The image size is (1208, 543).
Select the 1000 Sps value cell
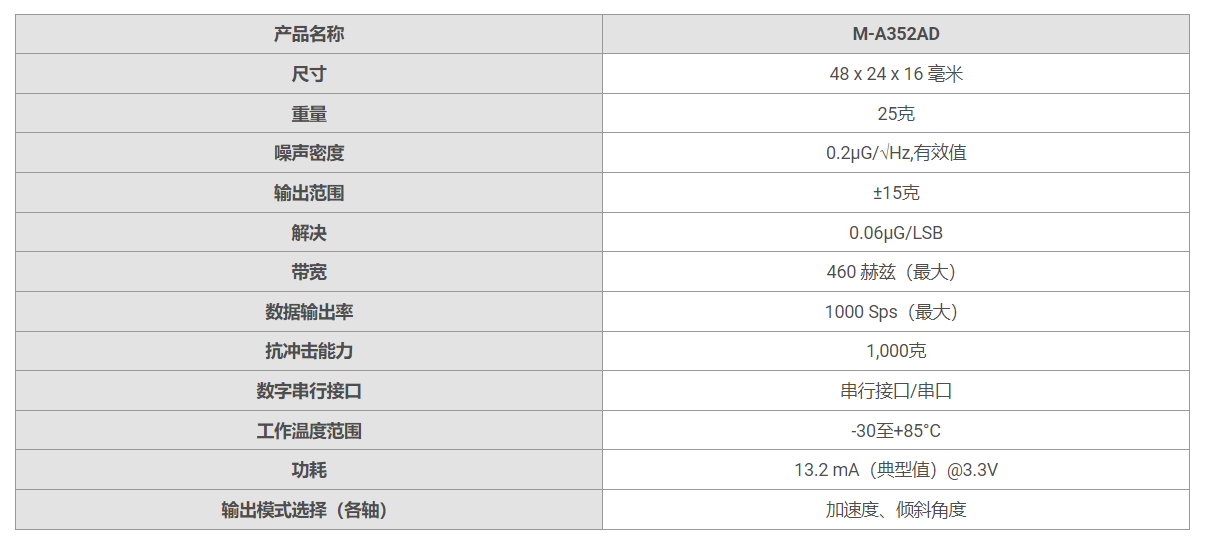[x=895, y=312]
